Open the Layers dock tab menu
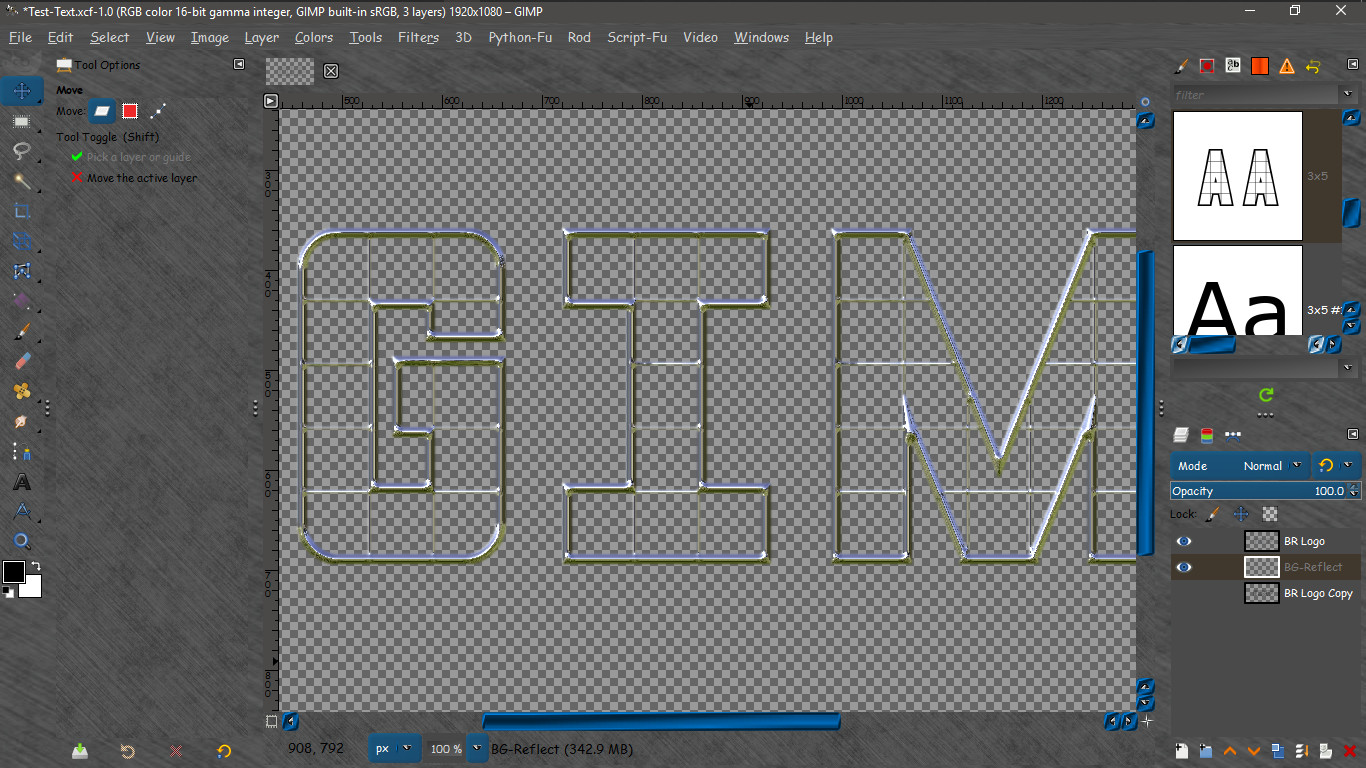Image resolution: width=1366 pixels, height=768 pixels. [1353, 435]
